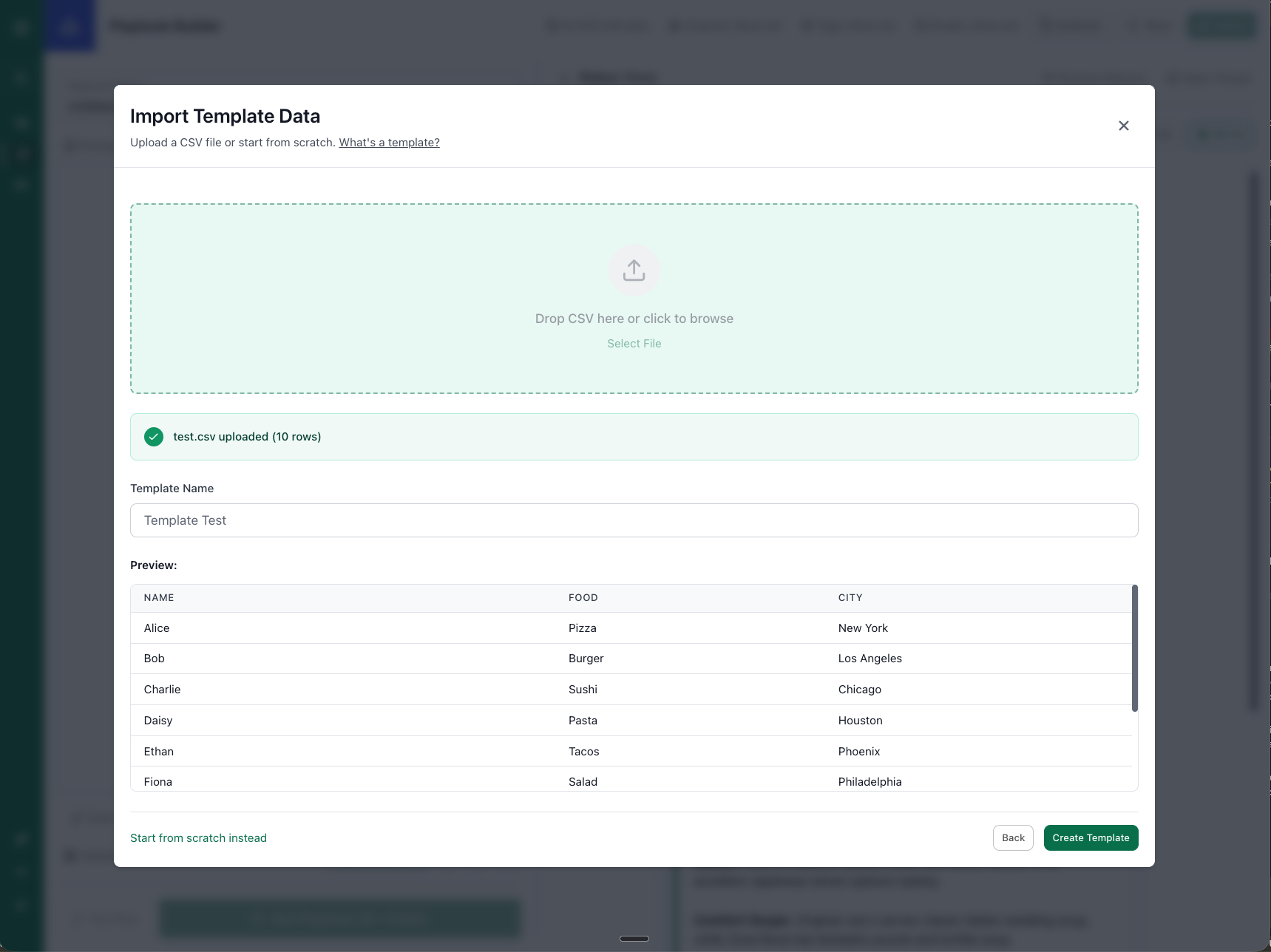The width and height of the screenshot is (1271, 952).
Task: Choose "Start from scratch instead"
Action: [198, 837]
